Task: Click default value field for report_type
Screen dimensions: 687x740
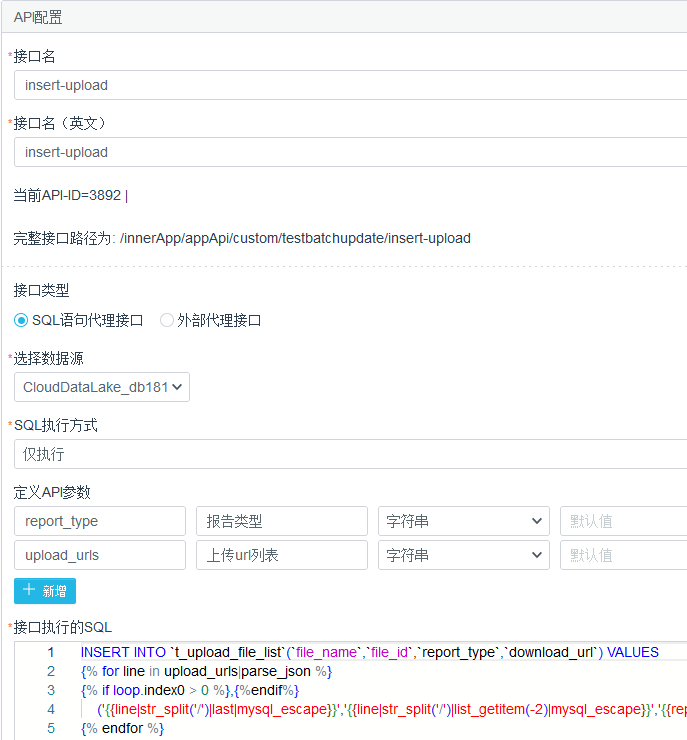Action: click(x=623, y=521)
